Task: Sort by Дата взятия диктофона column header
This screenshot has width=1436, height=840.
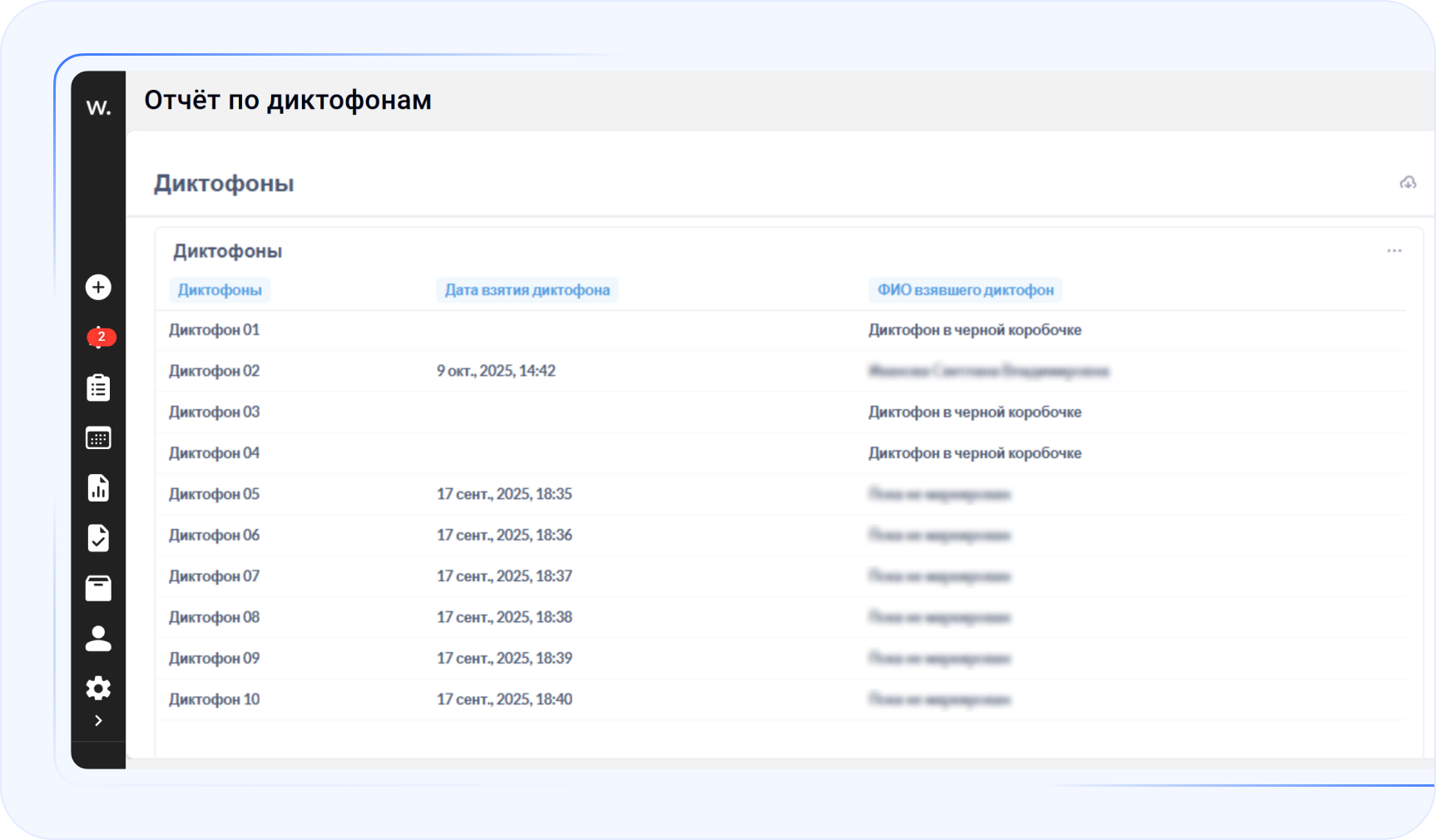Action: click(x=527, y=290)
